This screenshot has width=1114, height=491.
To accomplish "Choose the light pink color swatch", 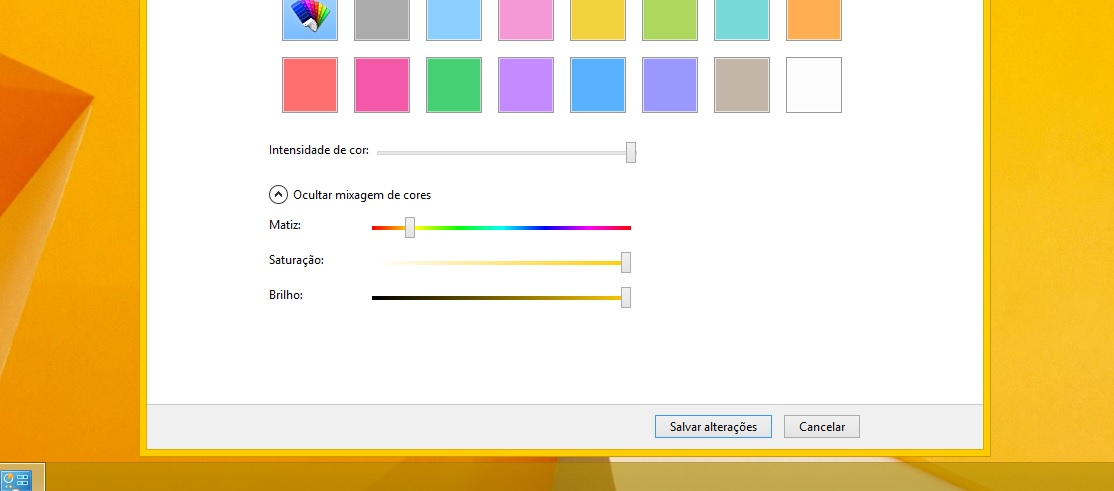I will [x=526, y=19].
